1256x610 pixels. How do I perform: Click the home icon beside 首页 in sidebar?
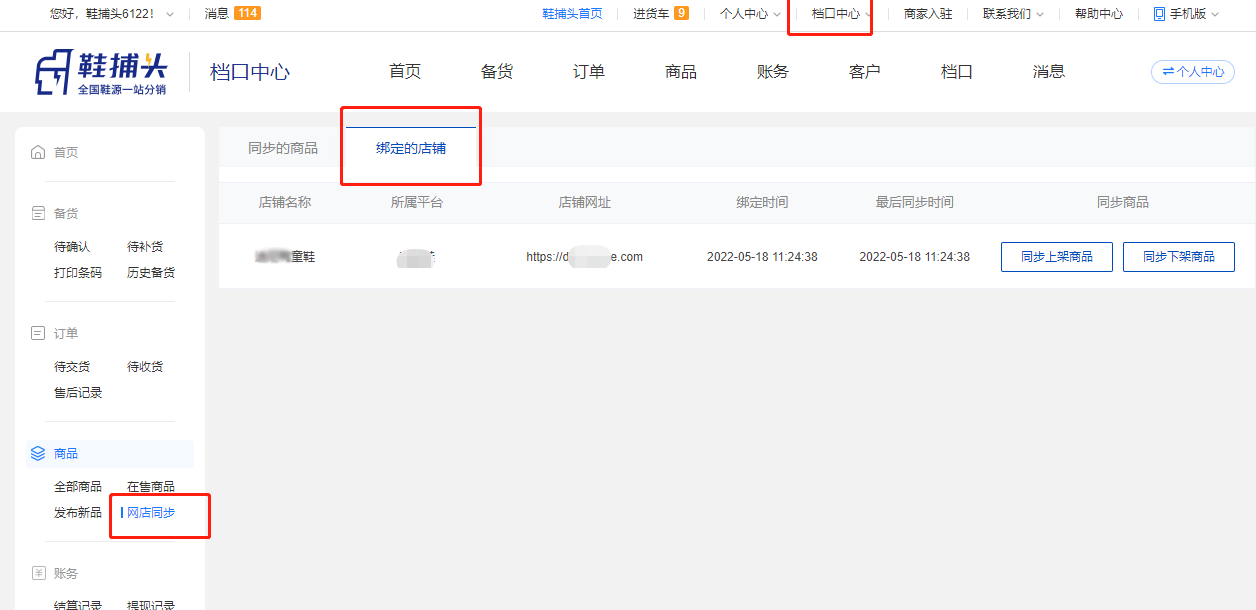(x=38, y=152)
